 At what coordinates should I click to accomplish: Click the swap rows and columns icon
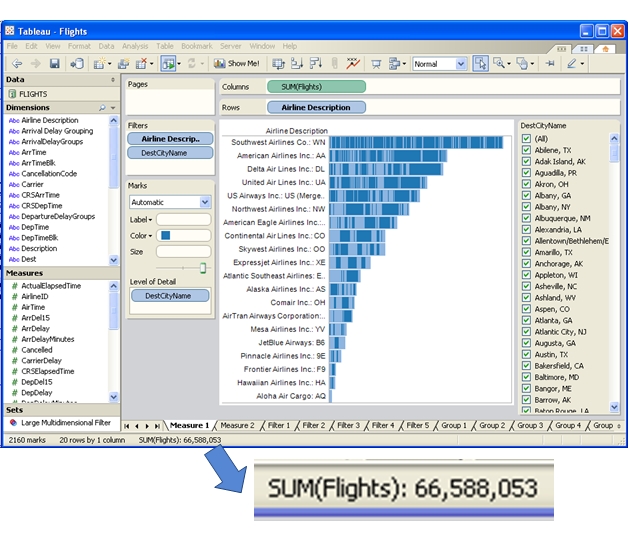coord(278,63)
